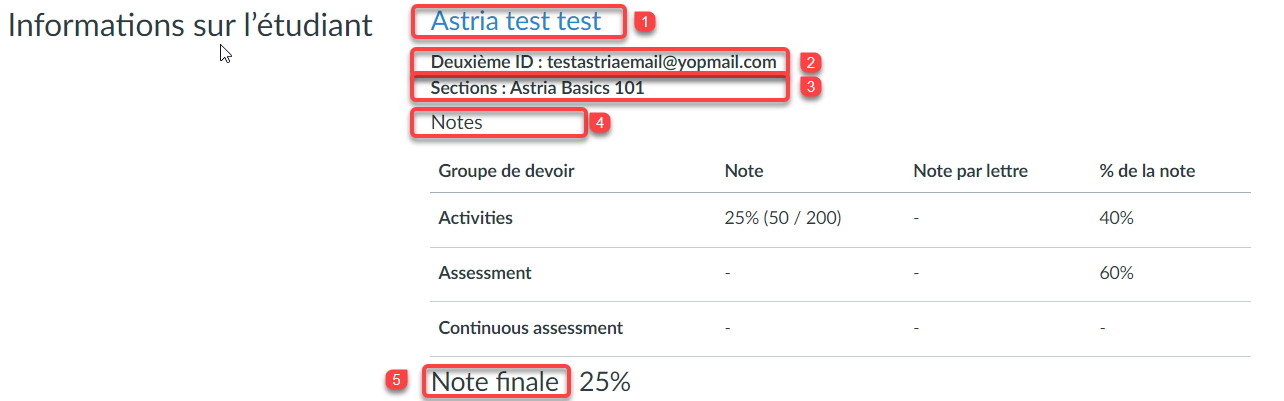Click the red annotation badge numbered 5
Screen dimensions: 1284x401
pos(398,381)
